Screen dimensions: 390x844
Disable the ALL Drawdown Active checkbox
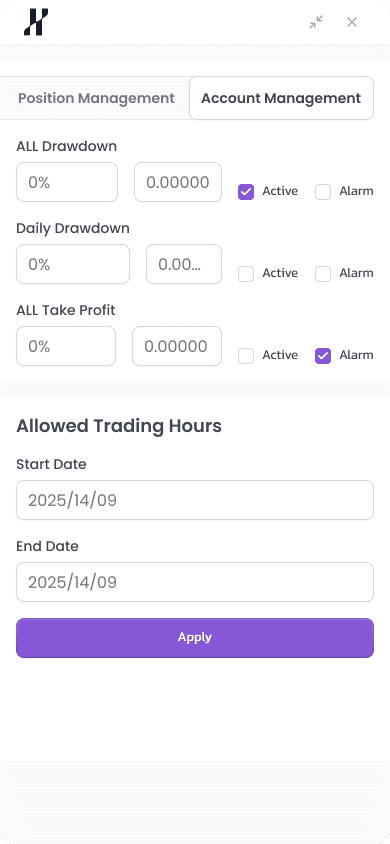(246, 192)
